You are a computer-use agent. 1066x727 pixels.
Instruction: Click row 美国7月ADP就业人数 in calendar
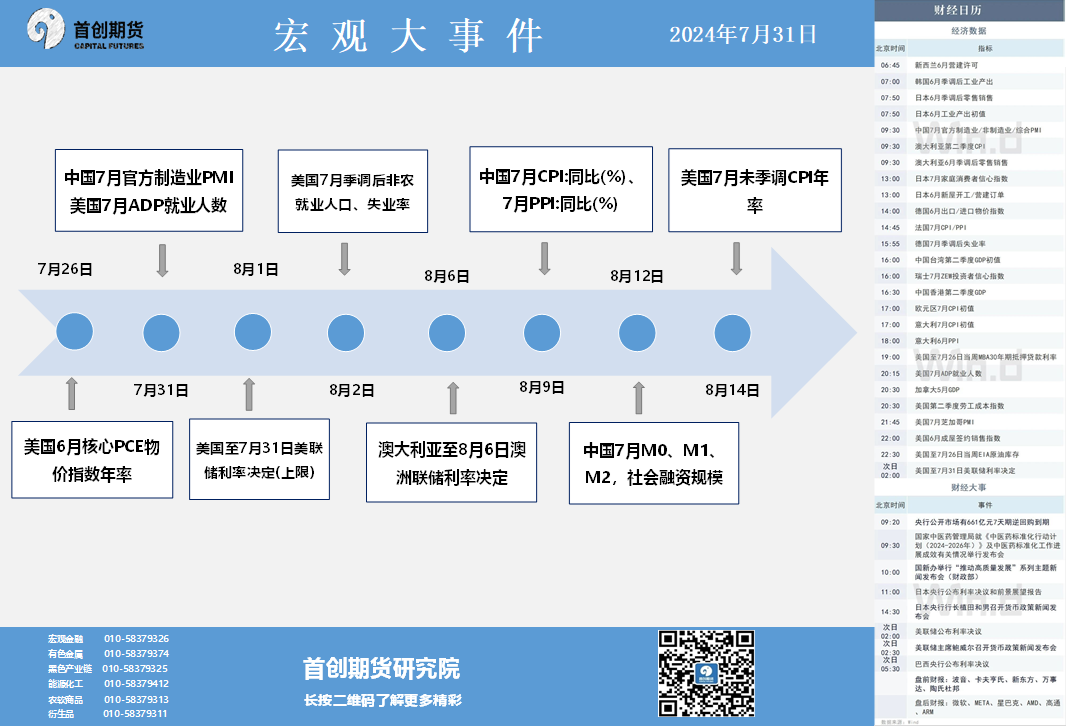(x=969, y=373)
